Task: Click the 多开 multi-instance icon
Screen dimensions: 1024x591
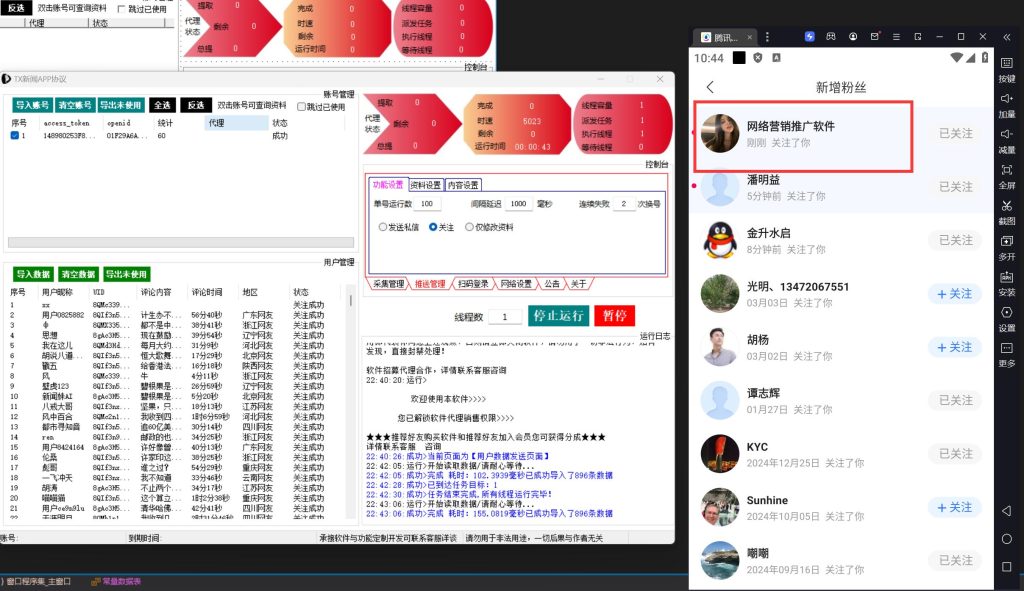Action: pos(1006,242)
